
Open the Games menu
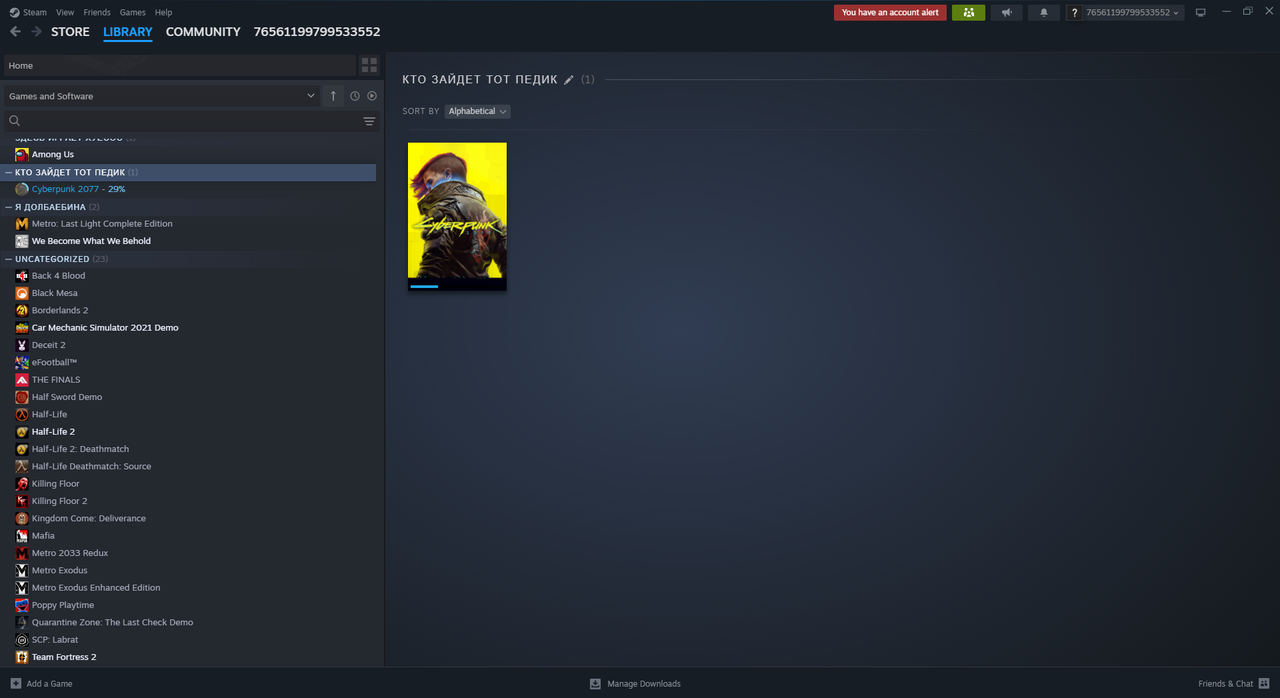[132, 12]
